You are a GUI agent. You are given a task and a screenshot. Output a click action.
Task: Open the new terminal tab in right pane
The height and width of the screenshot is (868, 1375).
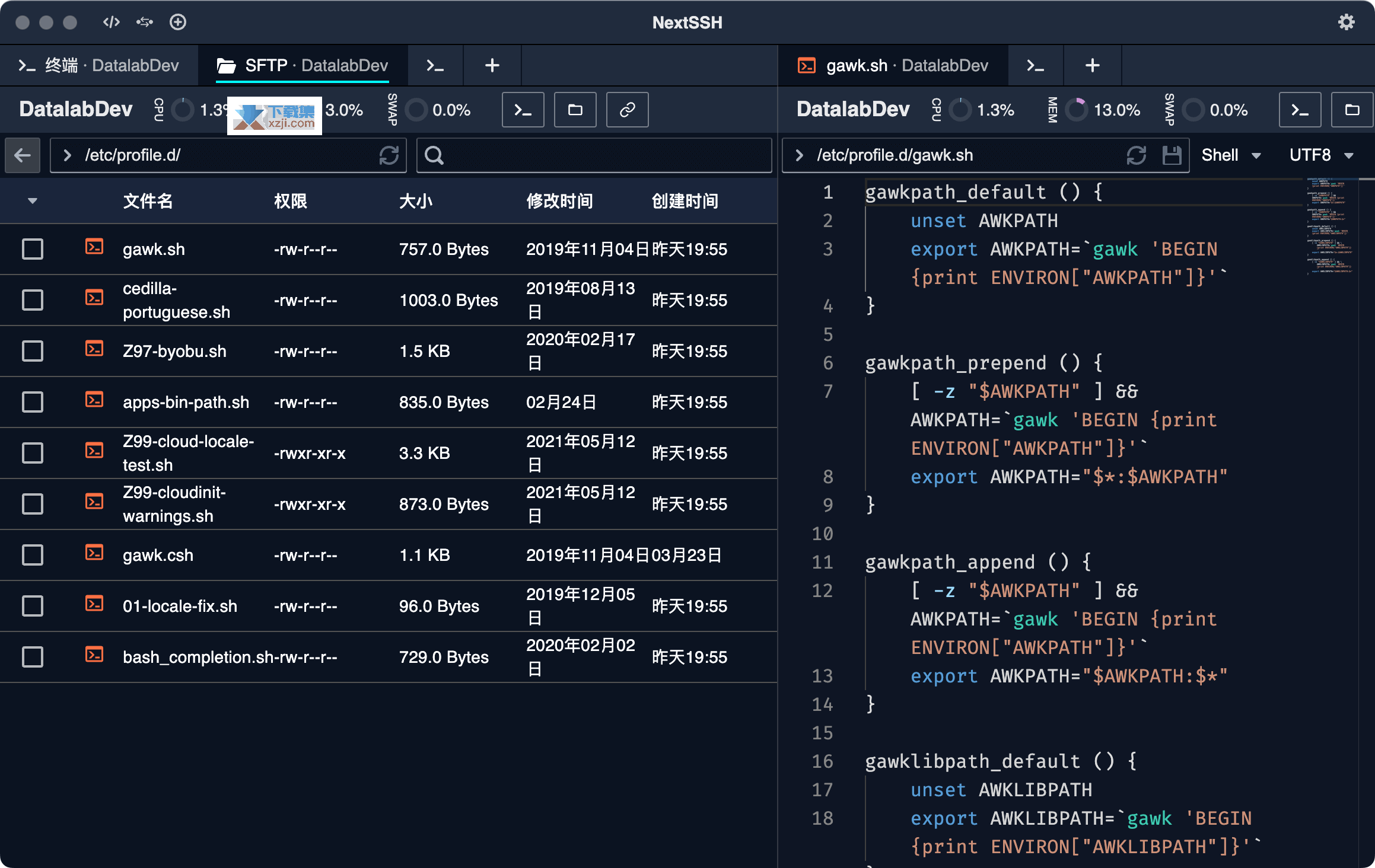tap(1036, 65)
